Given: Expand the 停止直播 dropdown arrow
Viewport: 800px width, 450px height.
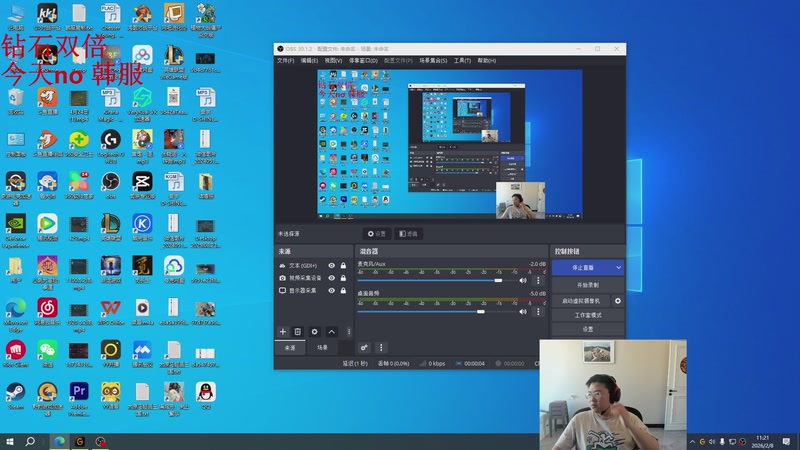Looking at the screenshot, I should point(618,267).
